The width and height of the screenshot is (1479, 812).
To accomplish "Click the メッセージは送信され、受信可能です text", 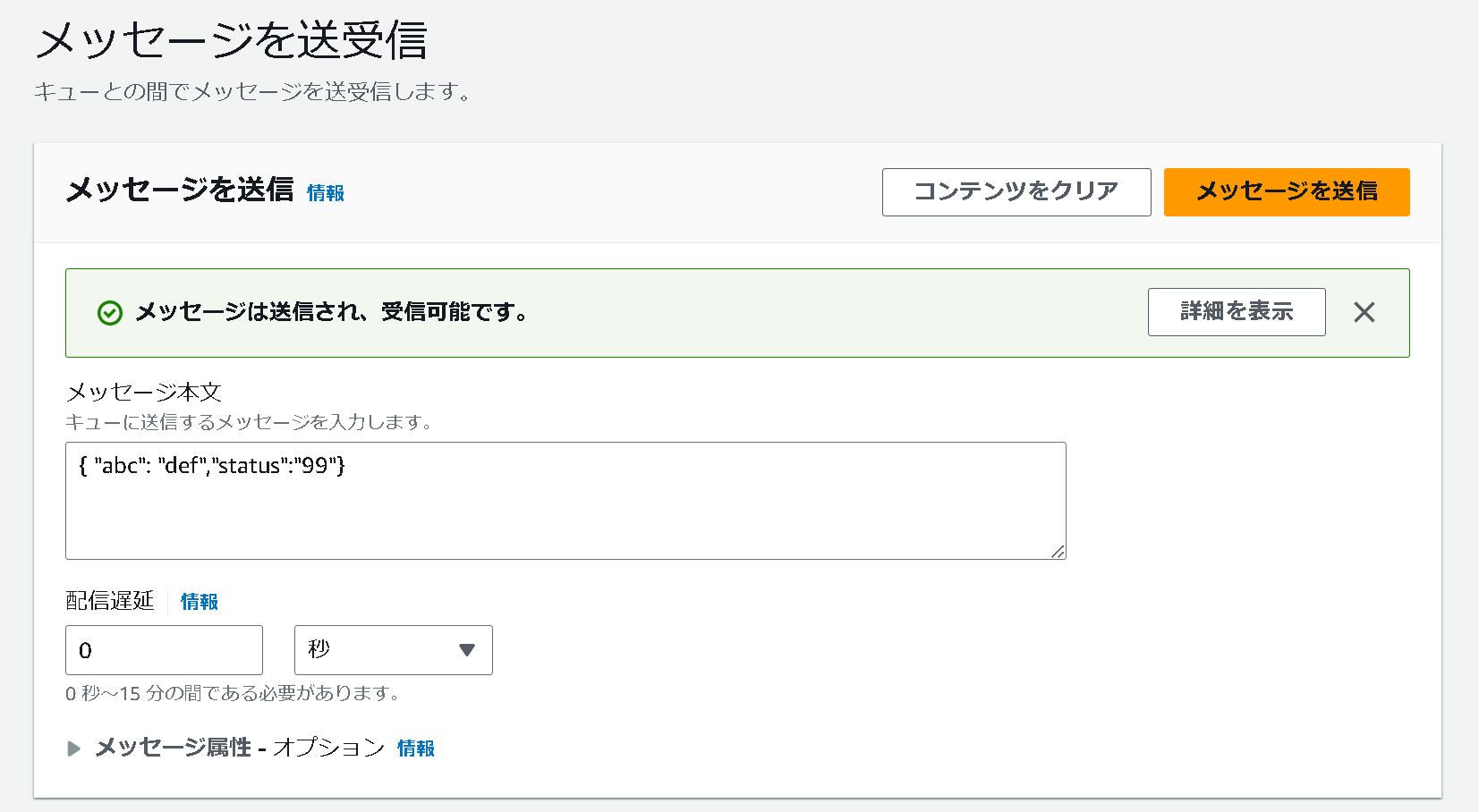I will pyautogui.click(x=332, y=312).
